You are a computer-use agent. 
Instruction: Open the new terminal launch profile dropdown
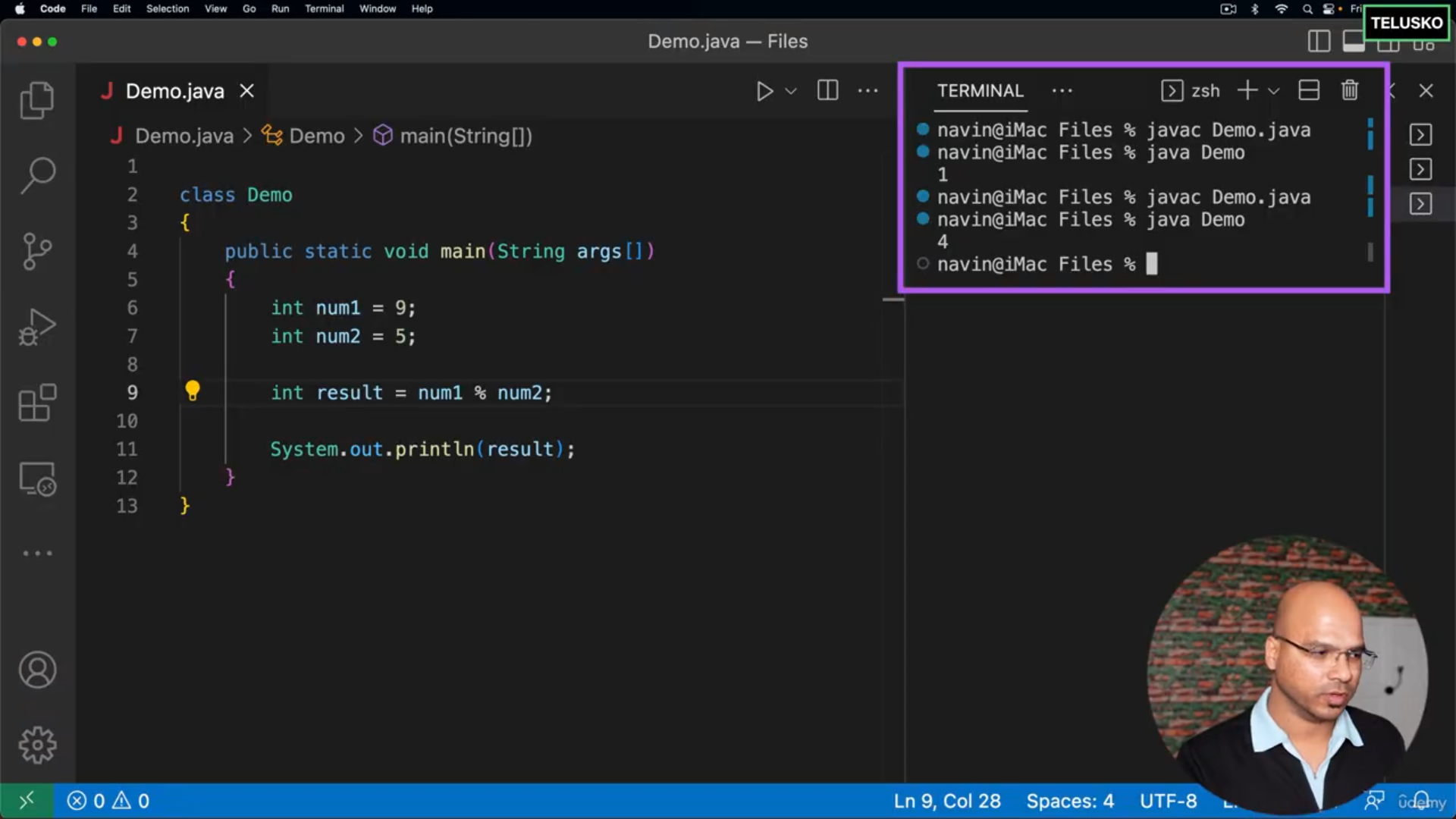pos(1274,91)
